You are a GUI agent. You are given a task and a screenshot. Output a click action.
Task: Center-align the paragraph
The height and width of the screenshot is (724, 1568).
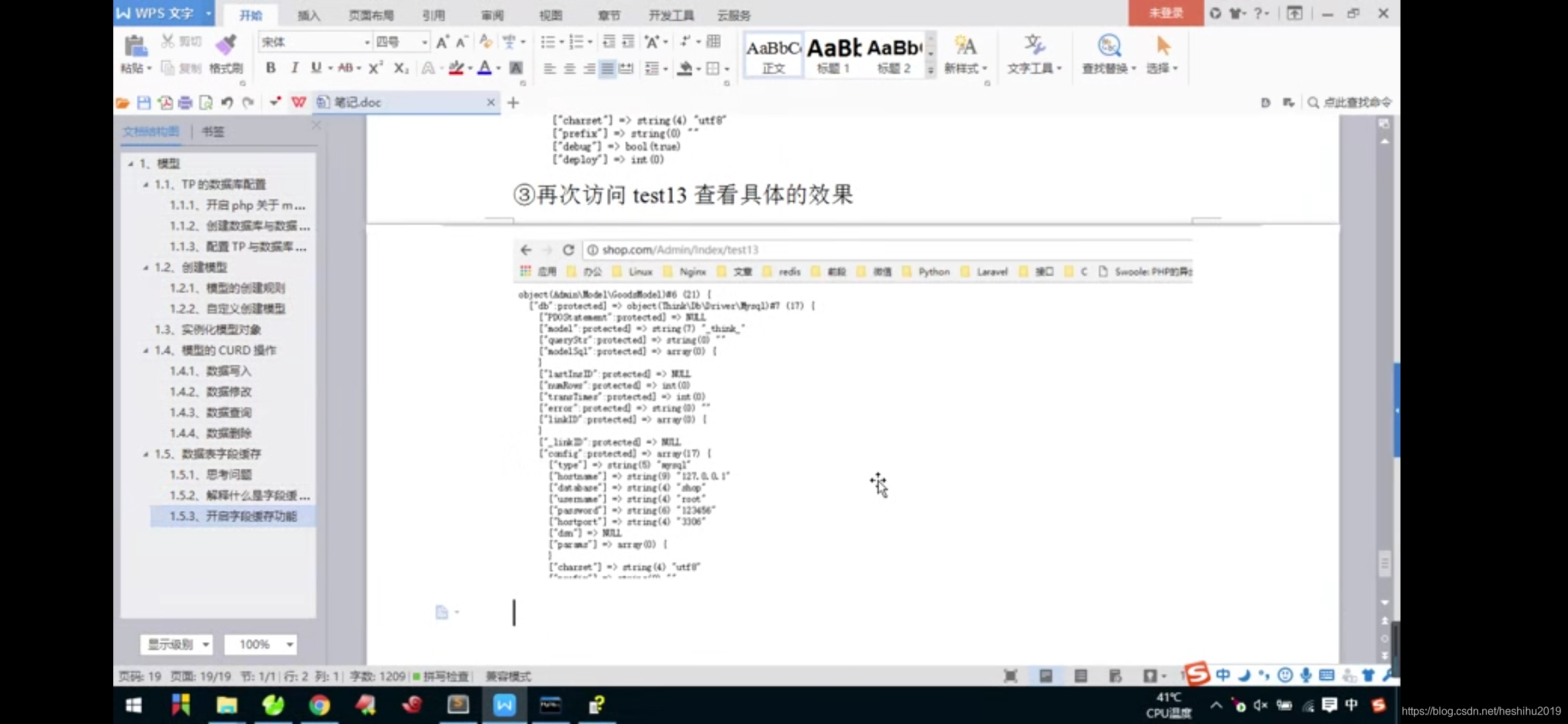click(570, 68)
